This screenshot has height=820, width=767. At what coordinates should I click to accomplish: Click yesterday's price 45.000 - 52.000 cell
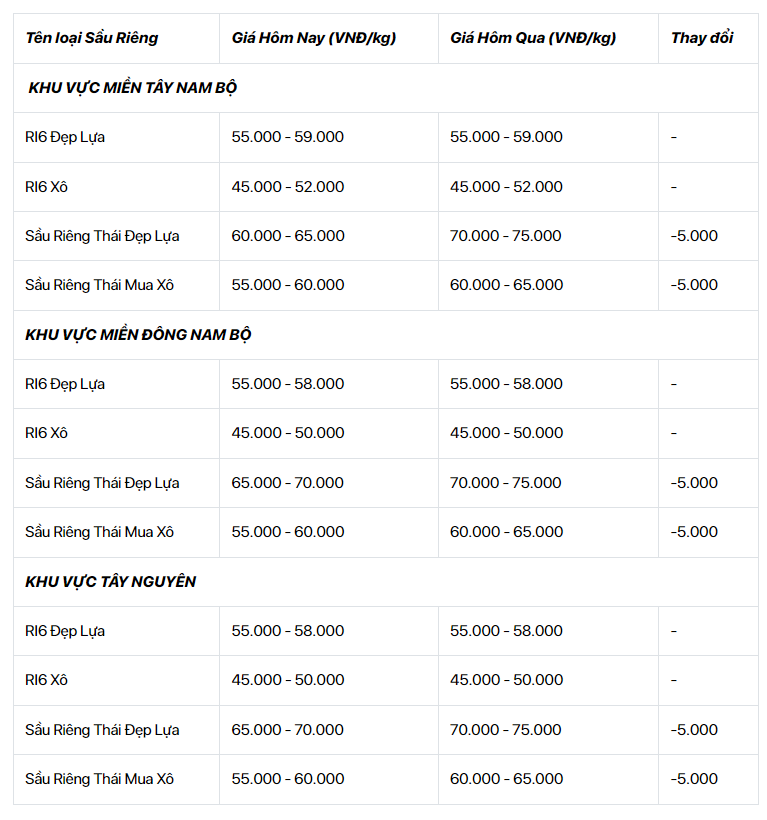506,187
